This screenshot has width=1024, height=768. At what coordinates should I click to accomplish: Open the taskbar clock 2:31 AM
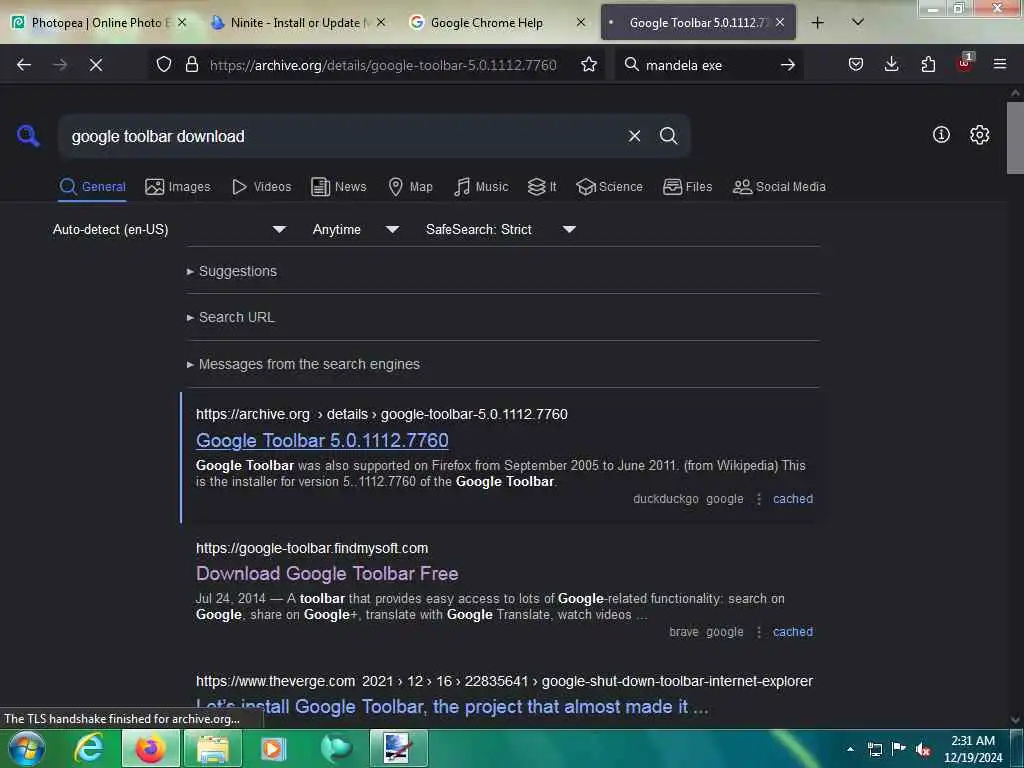click(x=972, y=749)
